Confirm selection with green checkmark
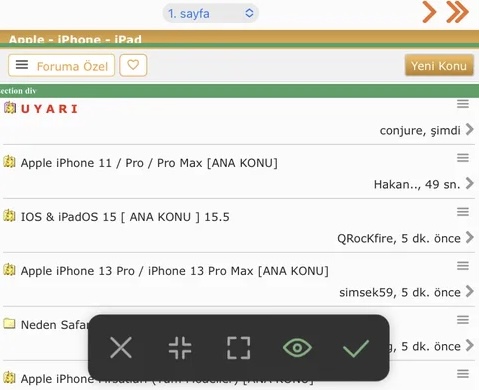Screen dimensions: 479x390 (x=356, y=349)
